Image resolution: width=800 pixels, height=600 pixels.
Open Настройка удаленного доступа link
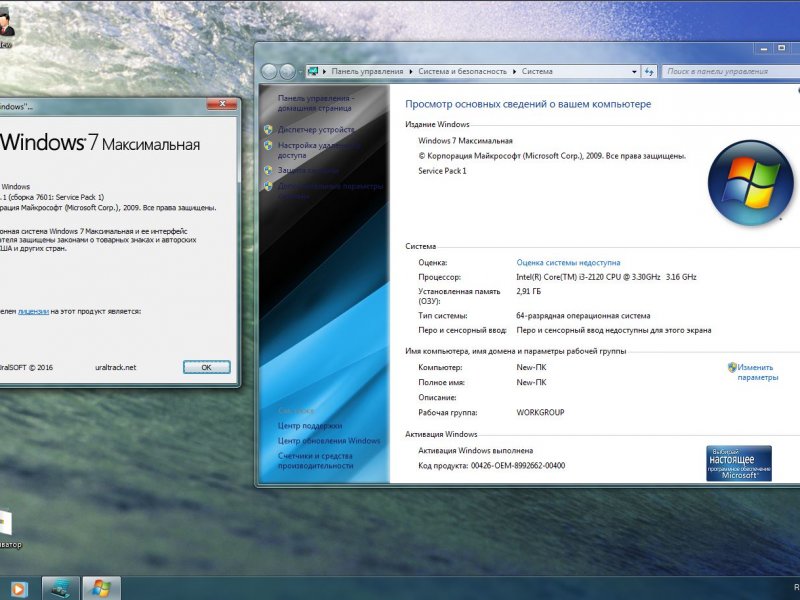coord(319,150)
